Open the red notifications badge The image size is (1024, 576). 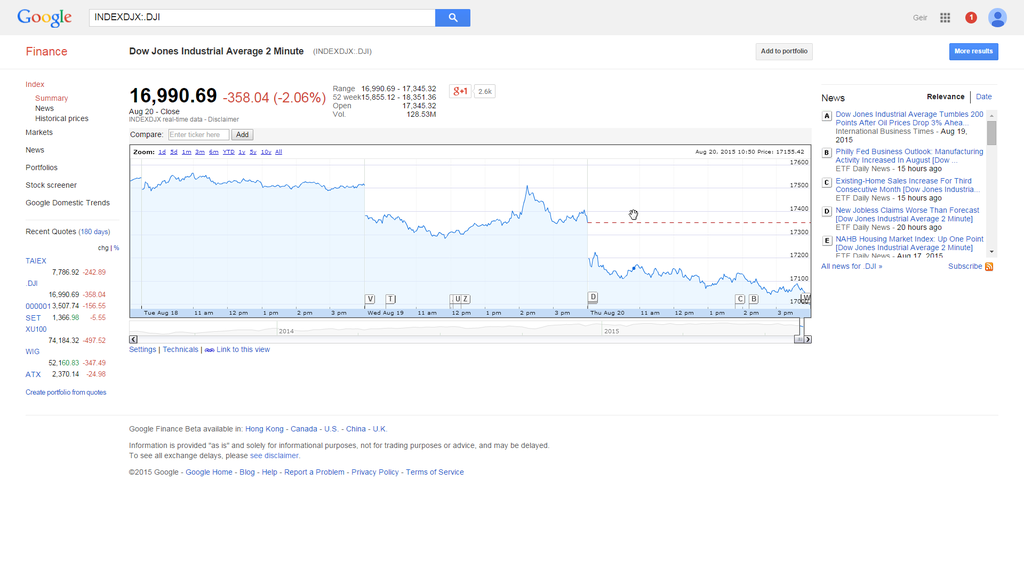(971, 18)
